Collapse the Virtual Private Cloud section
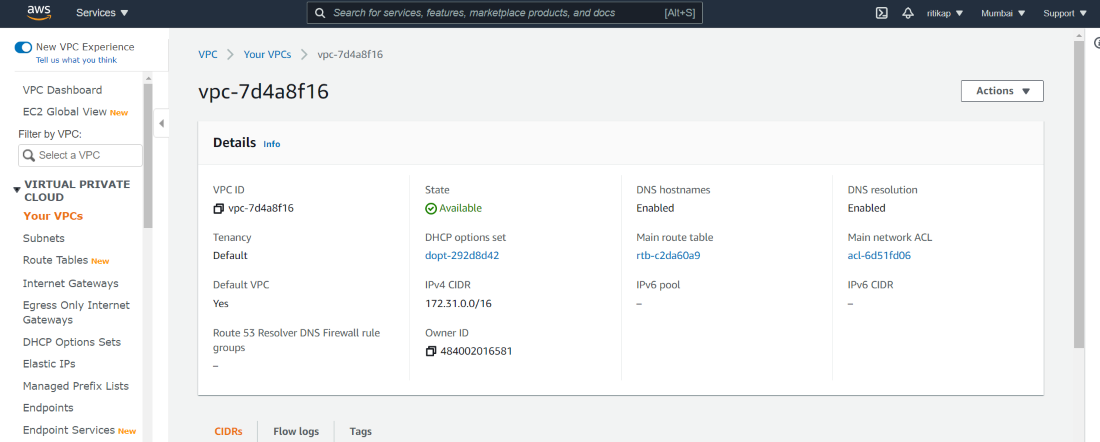This screenshot has height=442, width=1100. 17,190
